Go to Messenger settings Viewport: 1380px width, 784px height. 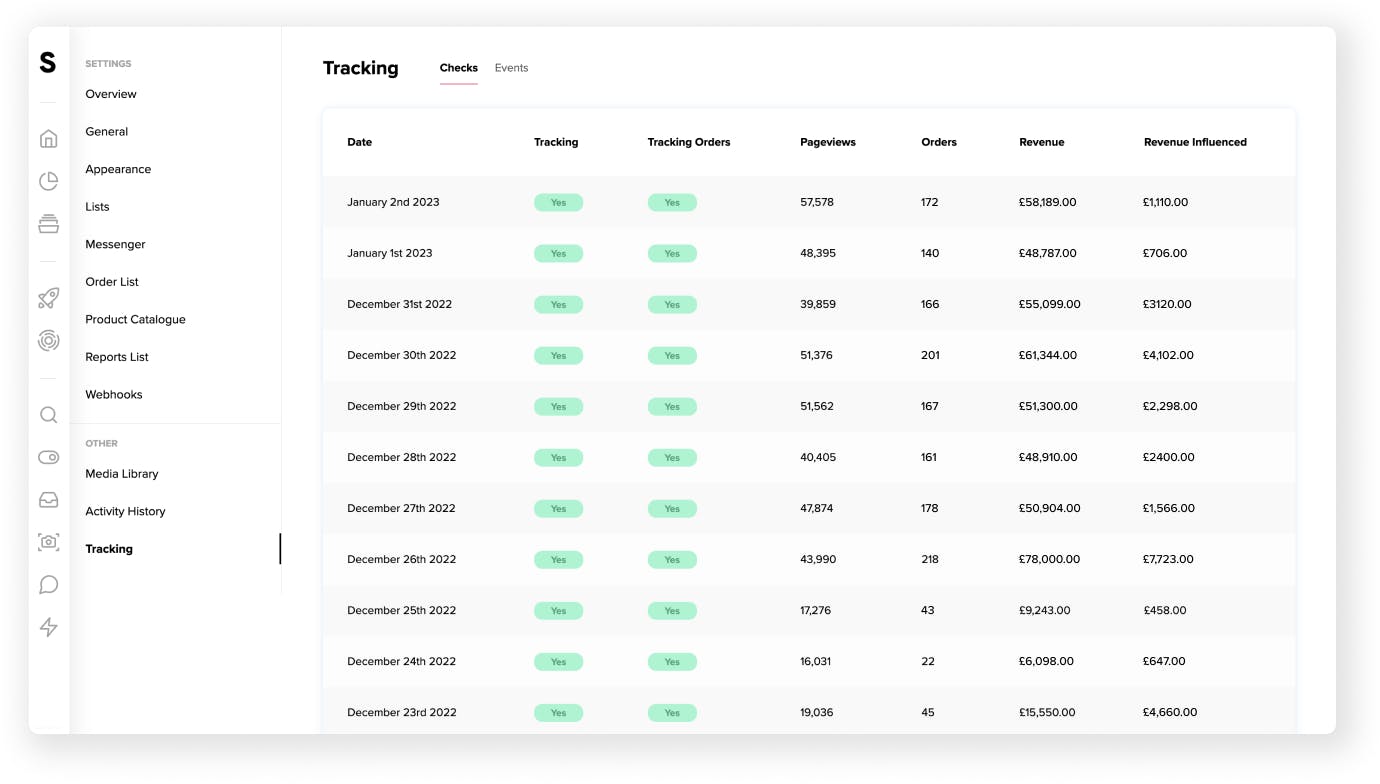[x=115, y=244]
